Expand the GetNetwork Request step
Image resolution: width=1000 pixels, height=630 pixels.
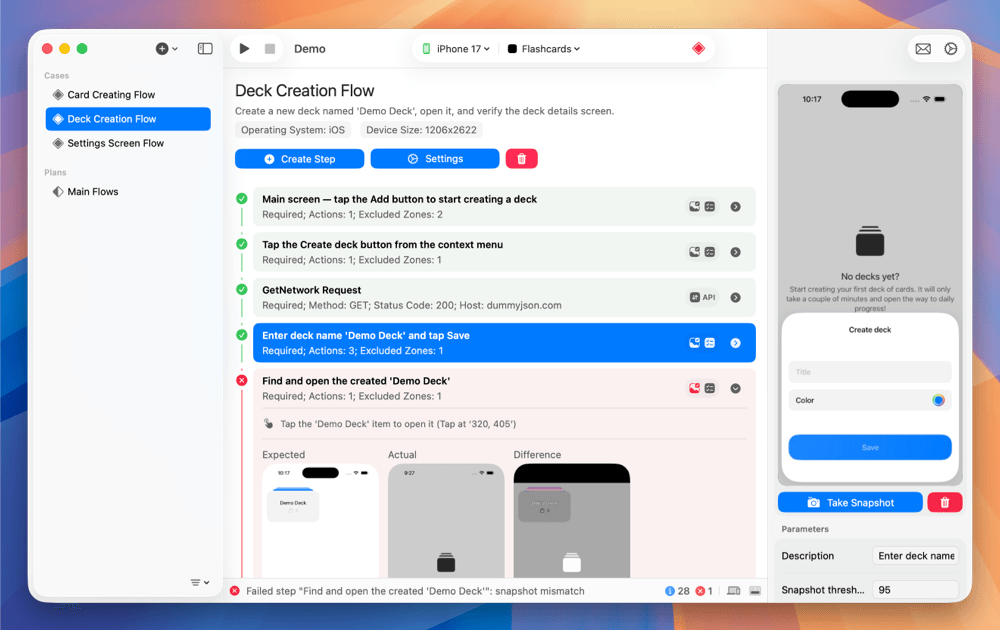click(735, 297)
